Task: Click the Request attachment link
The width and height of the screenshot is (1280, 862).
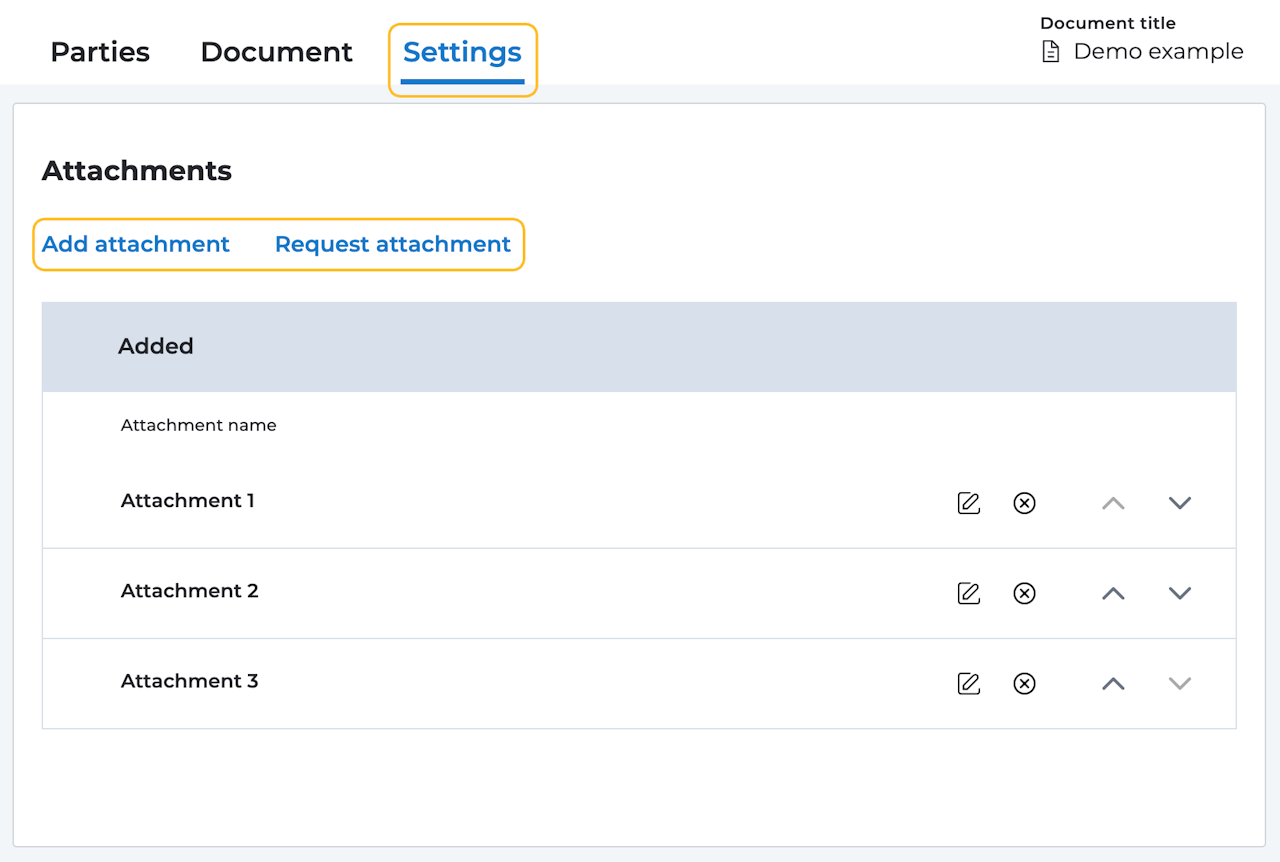Action: [x=393, y=244]
